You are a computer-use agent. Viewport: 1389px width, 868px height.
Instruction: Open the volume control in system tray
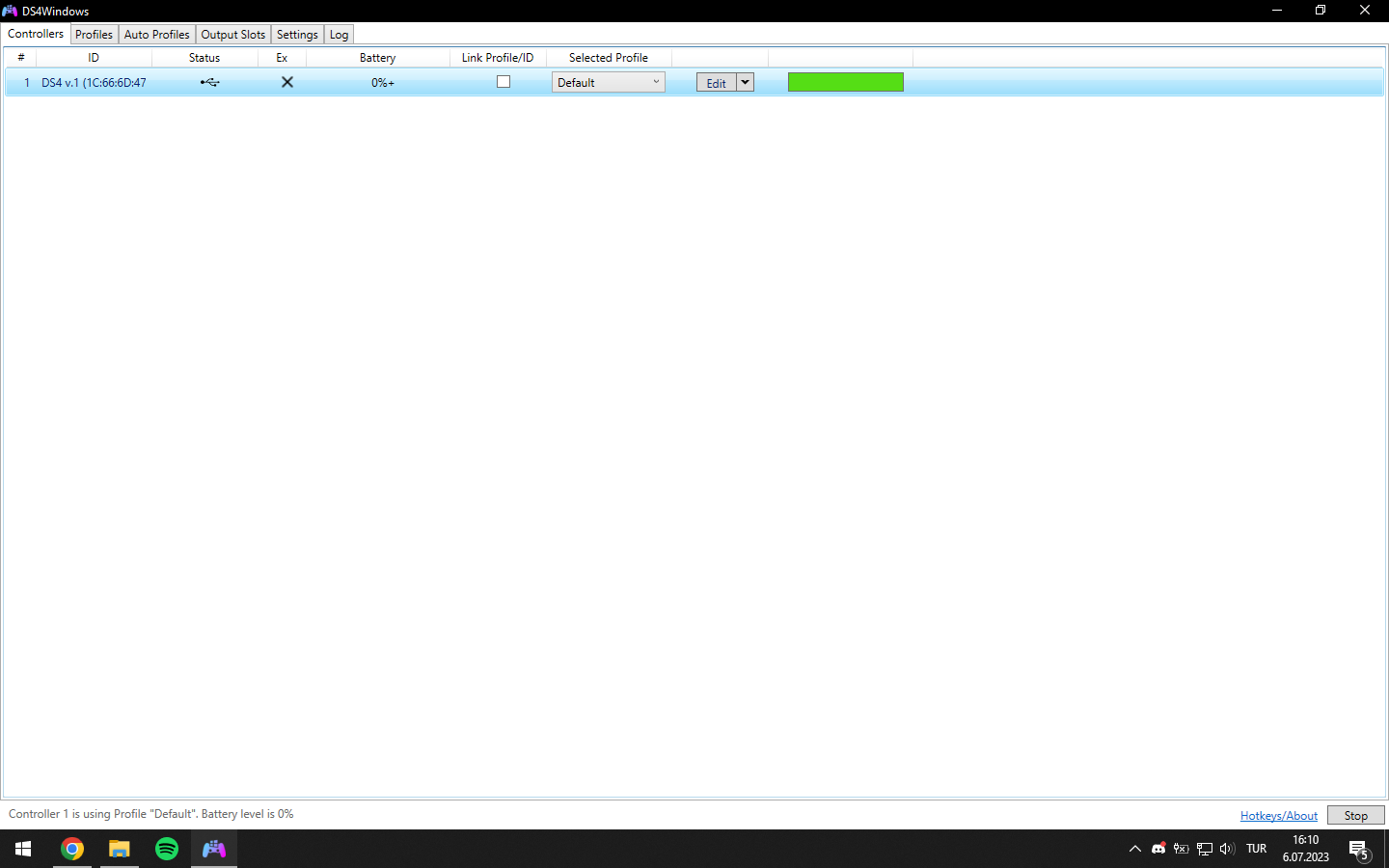pos(1227,849)
